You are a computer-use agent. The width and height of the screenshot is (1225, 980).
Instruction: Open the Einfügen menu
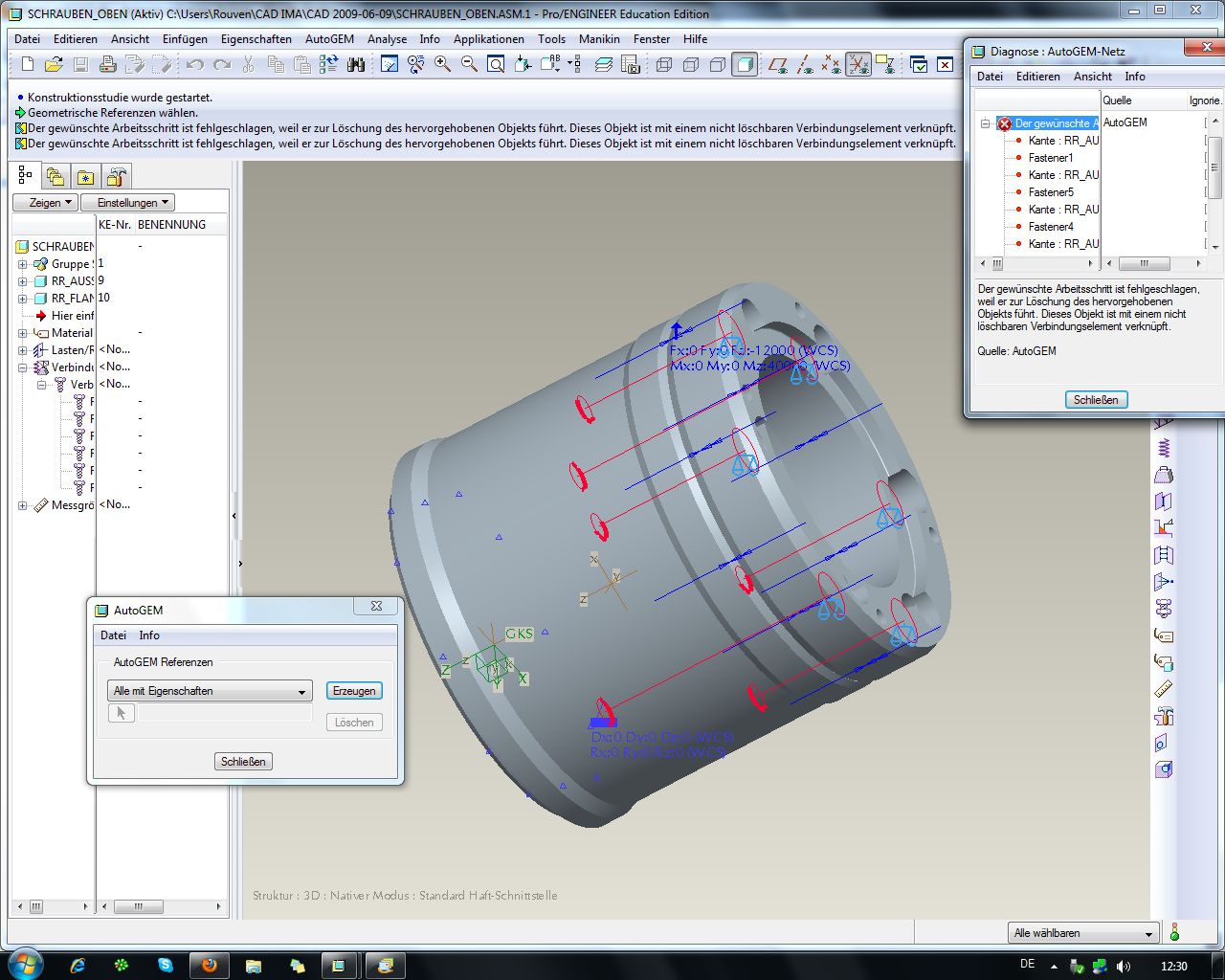pyautogui.click(x=185, y=39)
